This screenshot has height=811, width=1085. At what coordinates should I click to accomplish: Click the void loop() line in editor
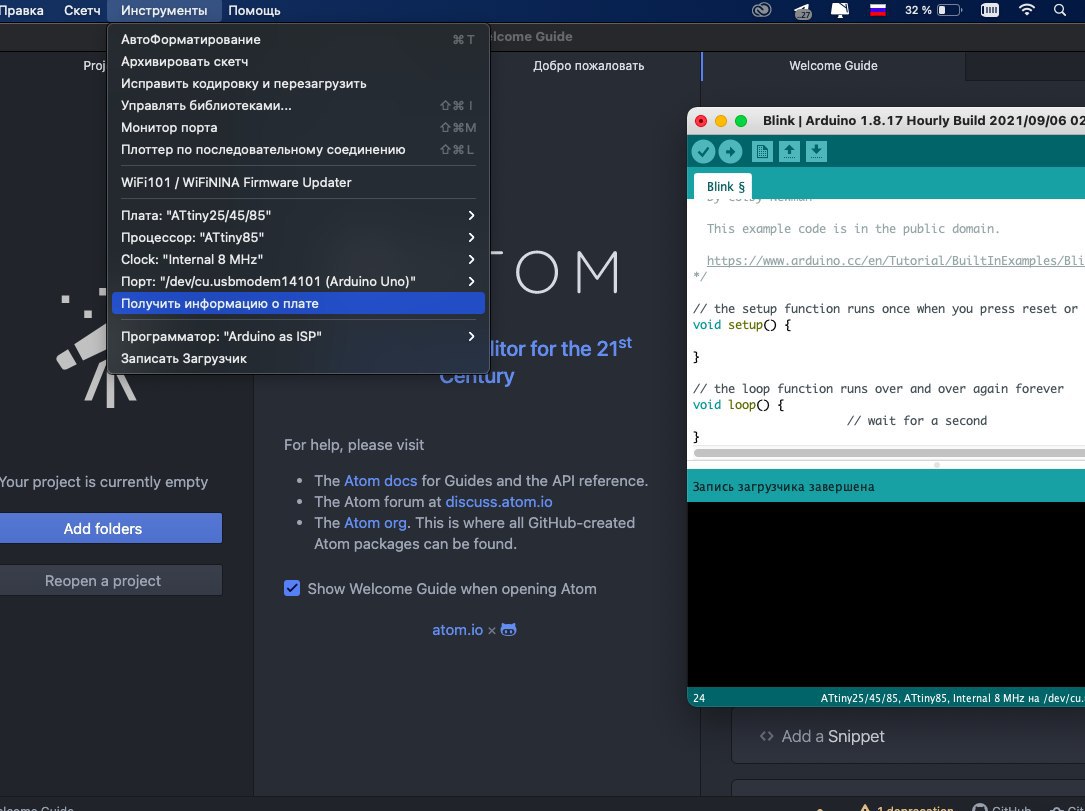tap(738, 405)
